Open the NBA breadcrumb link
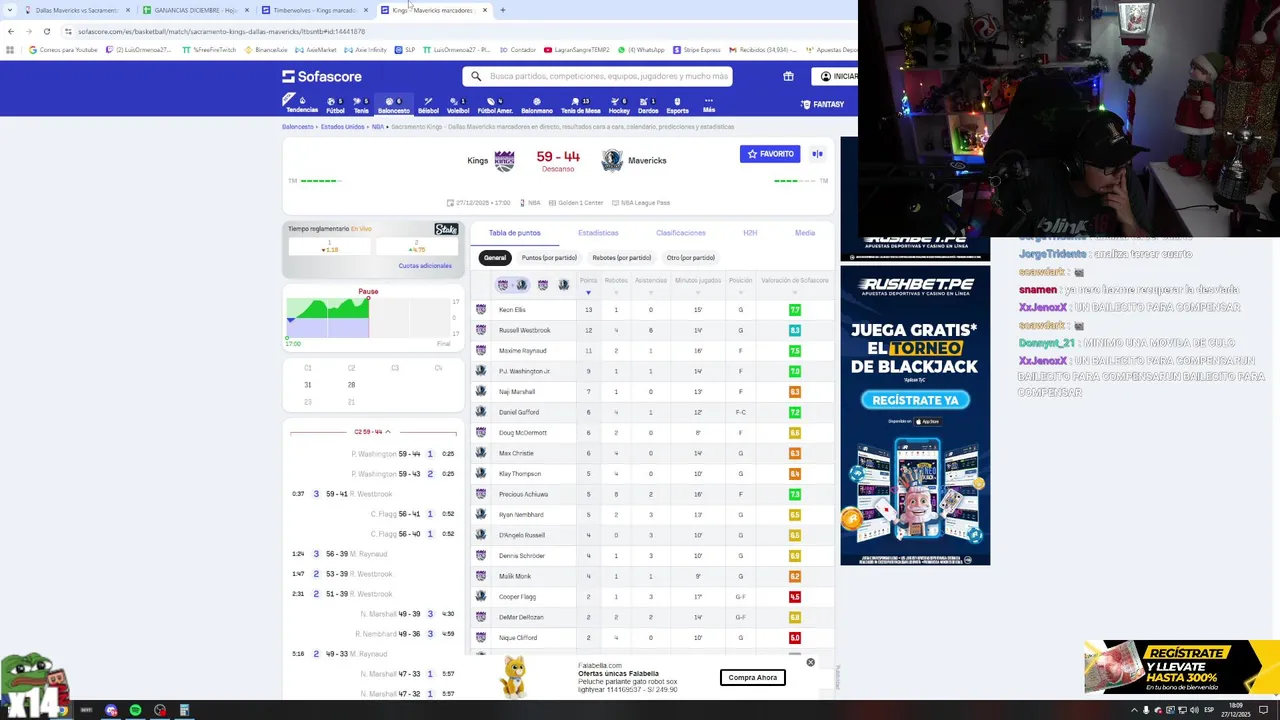 click(378, 127)
